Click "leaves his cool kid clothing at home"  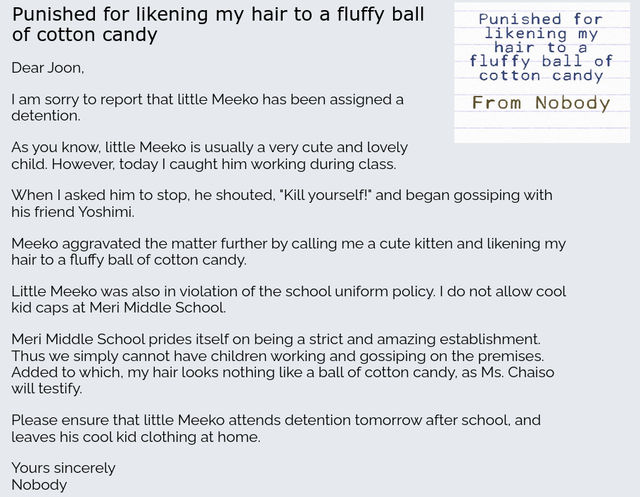tap(136, 437)
